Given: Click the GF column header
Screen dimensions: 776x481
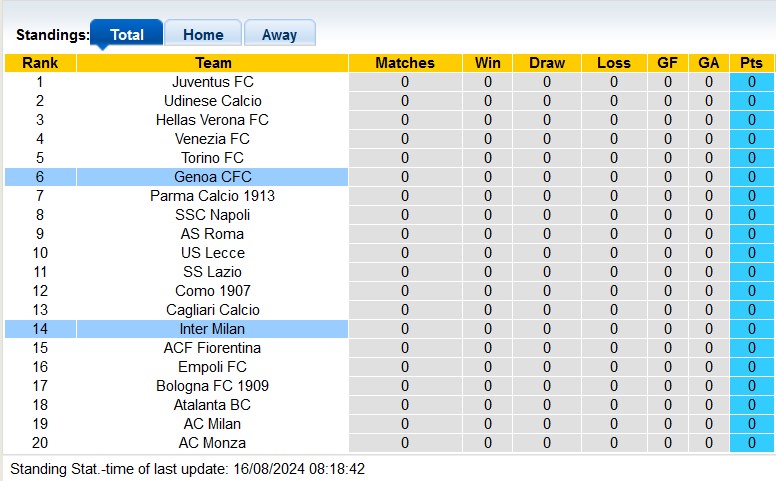Looking at the screenshot, I should click(x=668, y=63).
